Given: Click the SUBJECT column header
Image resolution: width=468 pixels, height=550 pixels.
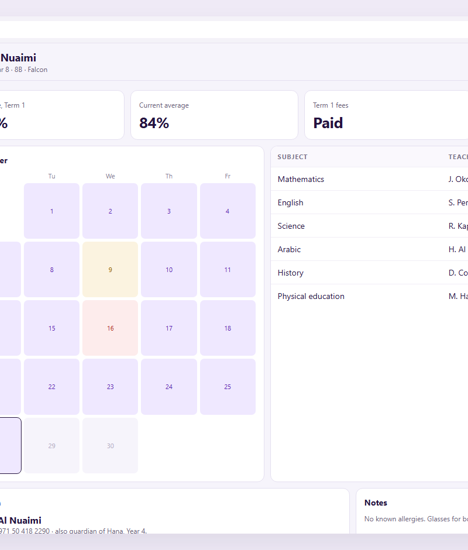Looking at the screenshot, I should pos(292,157).
